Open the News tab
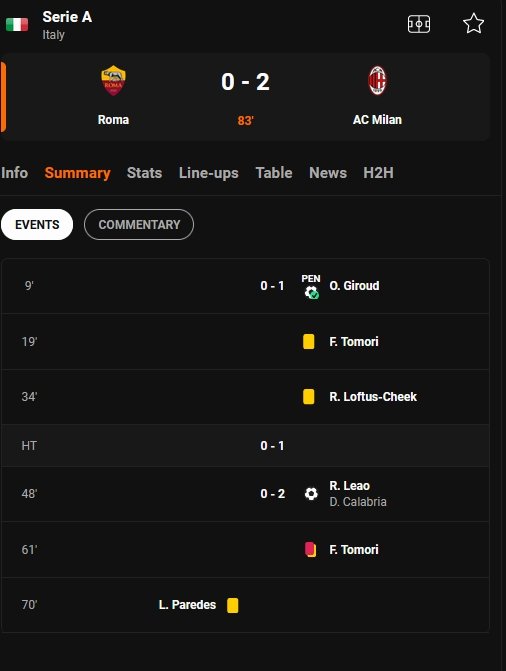Viewport: 506px width, 671px height. [328, 173]
